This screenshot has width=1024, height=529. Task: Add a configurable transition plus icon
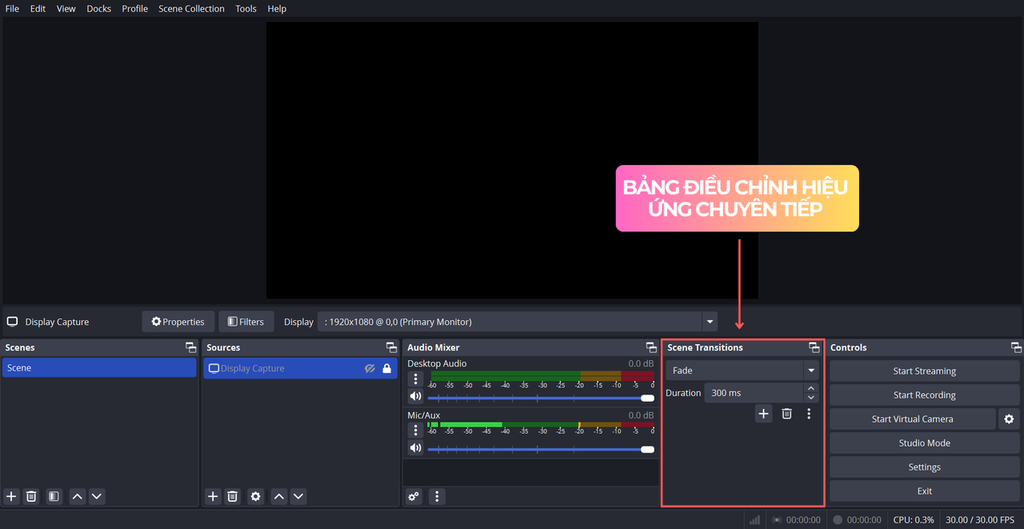pyautogui.click(x=763, y=413)
